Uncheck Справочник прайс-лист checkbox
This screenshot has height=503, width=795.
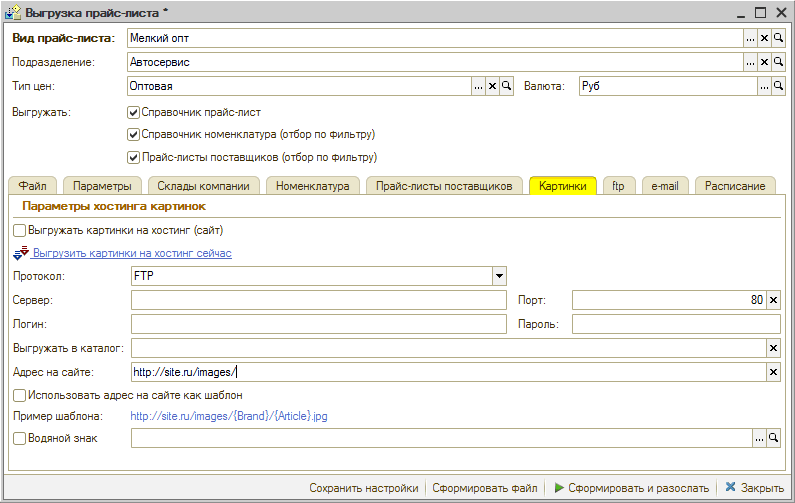pyautogui.click(x=133, y=112)
